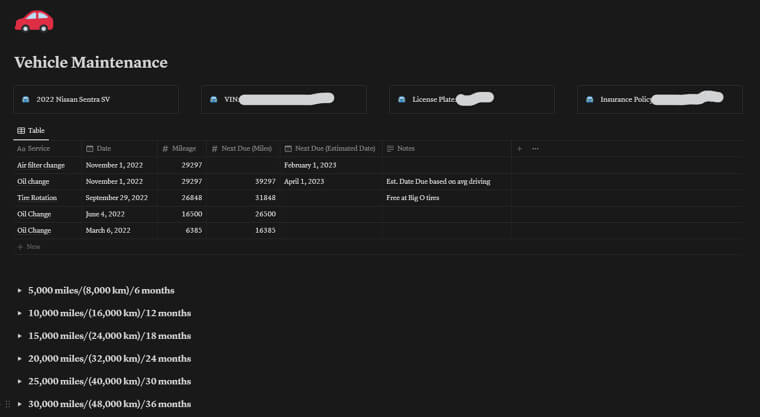Click the 16500 mileage cell
Viewport: 760px width, 417px height.
pos(182,214)
